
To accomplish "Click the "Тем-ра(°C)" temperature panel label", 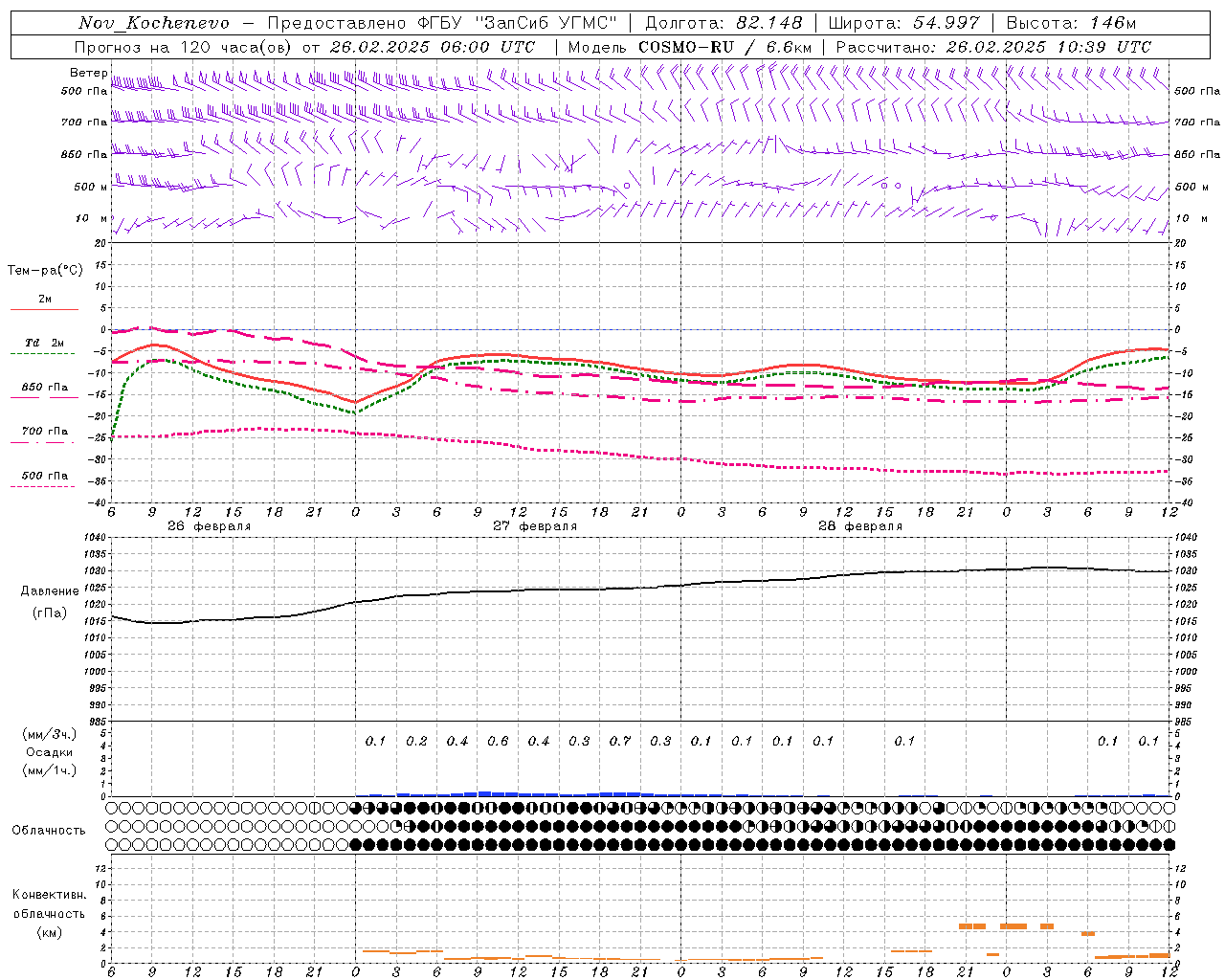I will pyautogui.click(x=45, y=271).
